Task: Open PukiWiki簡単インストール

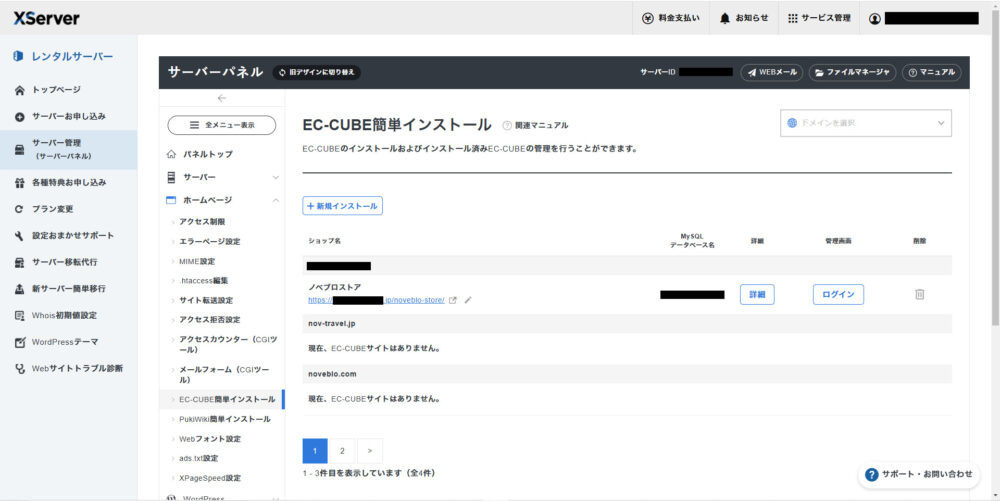Action: (224, 419)
